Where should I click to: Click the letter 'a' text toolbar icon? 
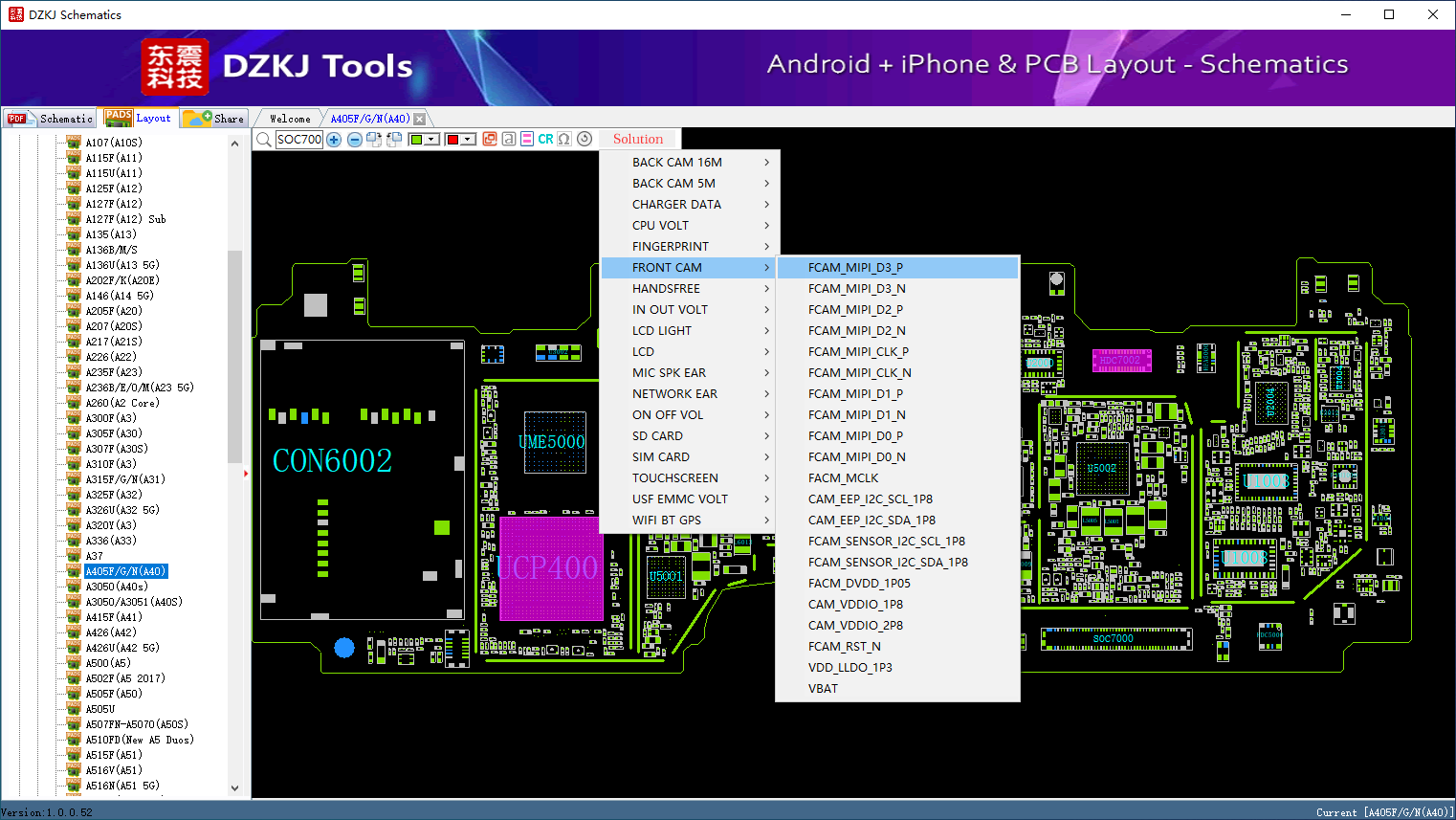pos(509,139)
